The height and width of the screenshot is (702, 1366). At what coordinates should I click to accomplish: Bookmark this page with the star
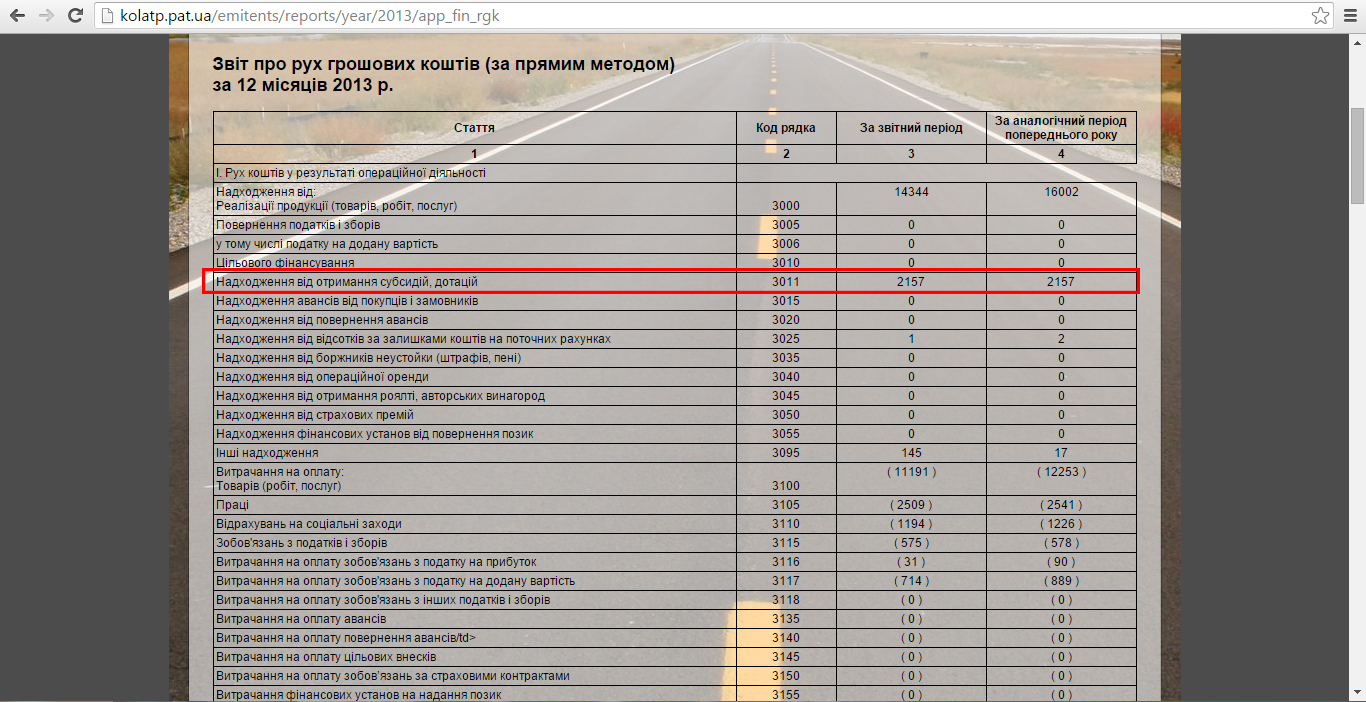1320,16
